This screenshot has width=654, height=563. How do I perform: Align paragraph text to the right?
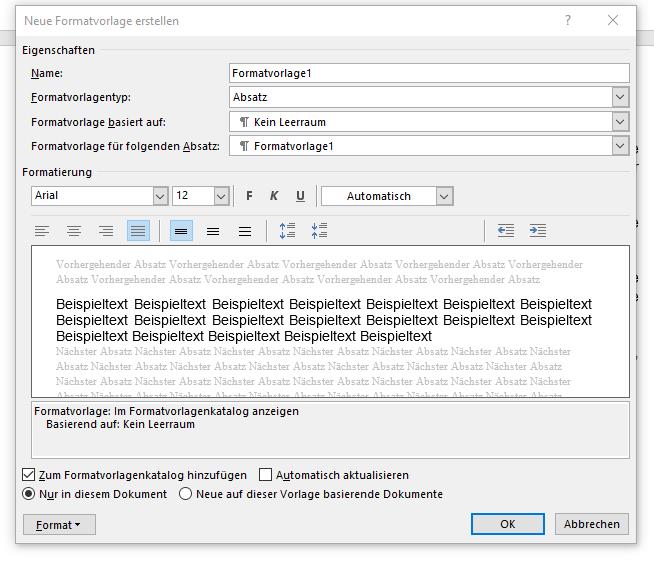(106, 231)
